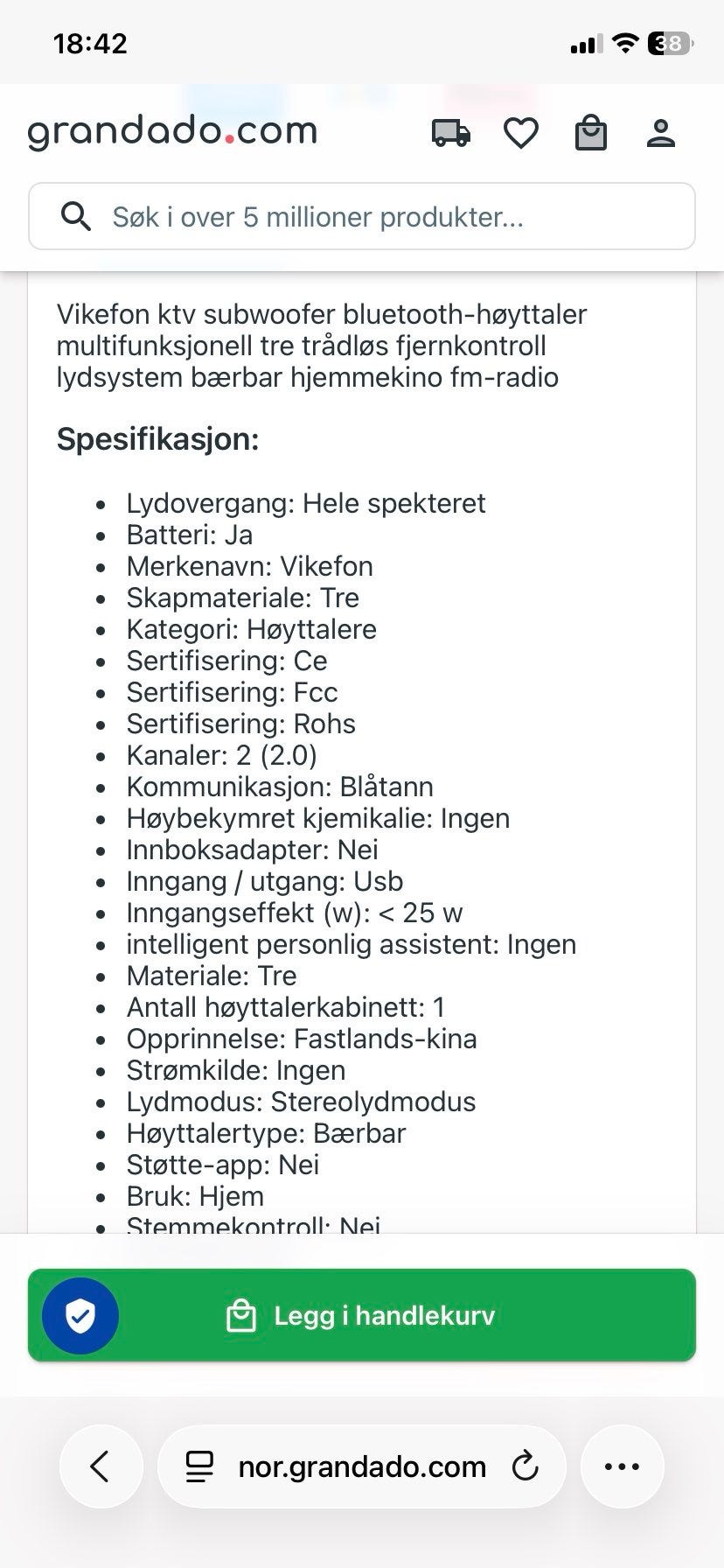Open the browser three-dots more menu

tap(623, 1466)
